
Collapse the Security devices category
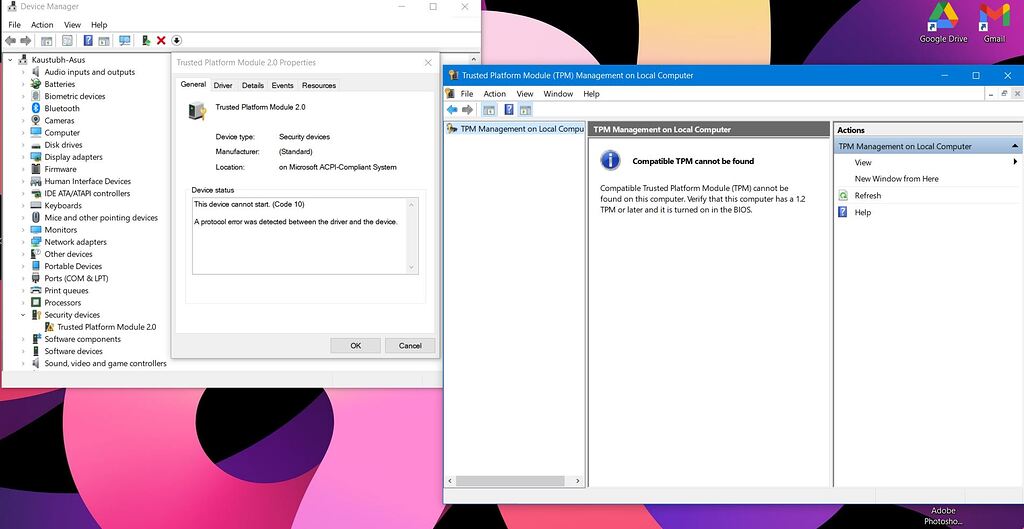click(24, 315)
